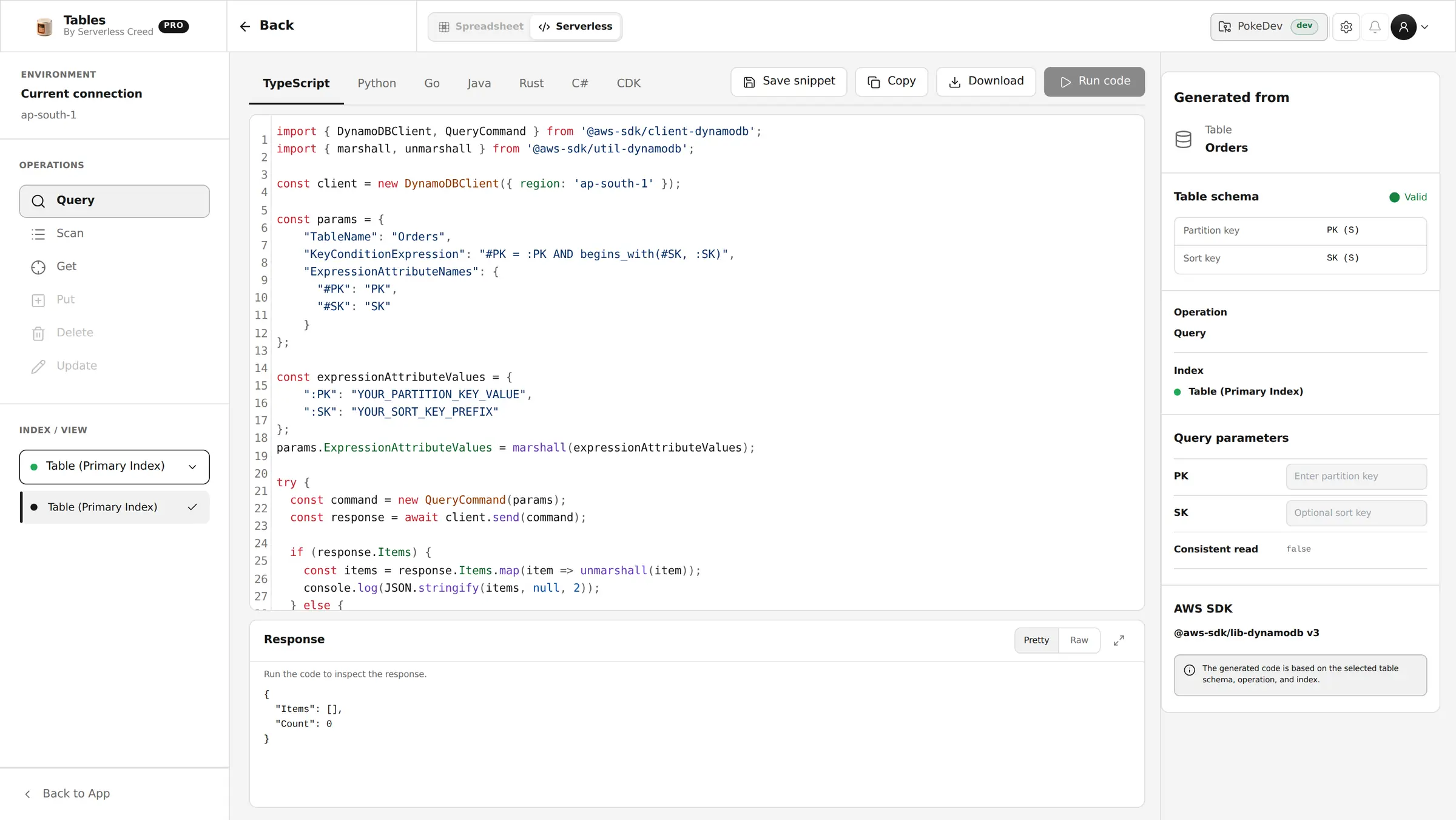
Task: Click the Scan list icon
Action: 38,234
